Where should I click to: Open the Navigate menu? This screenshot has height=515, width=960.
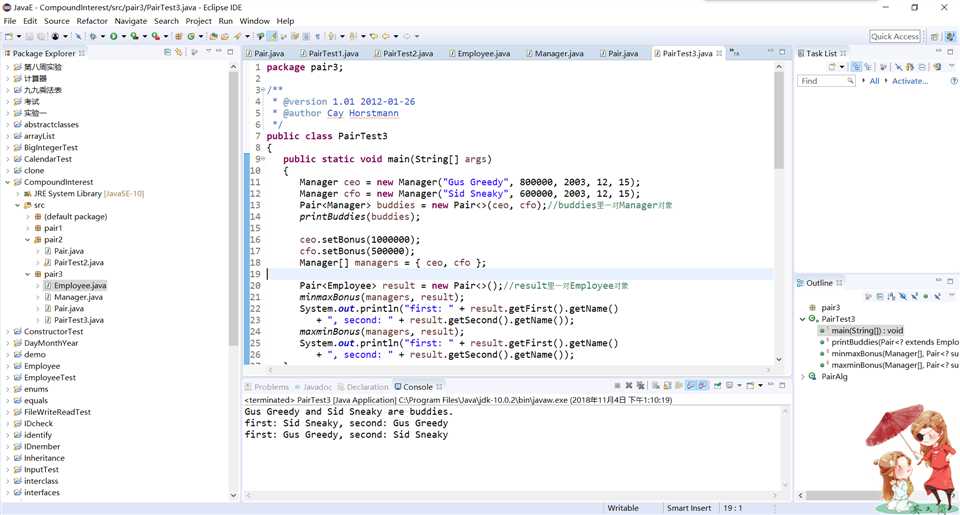coord(130,21)
